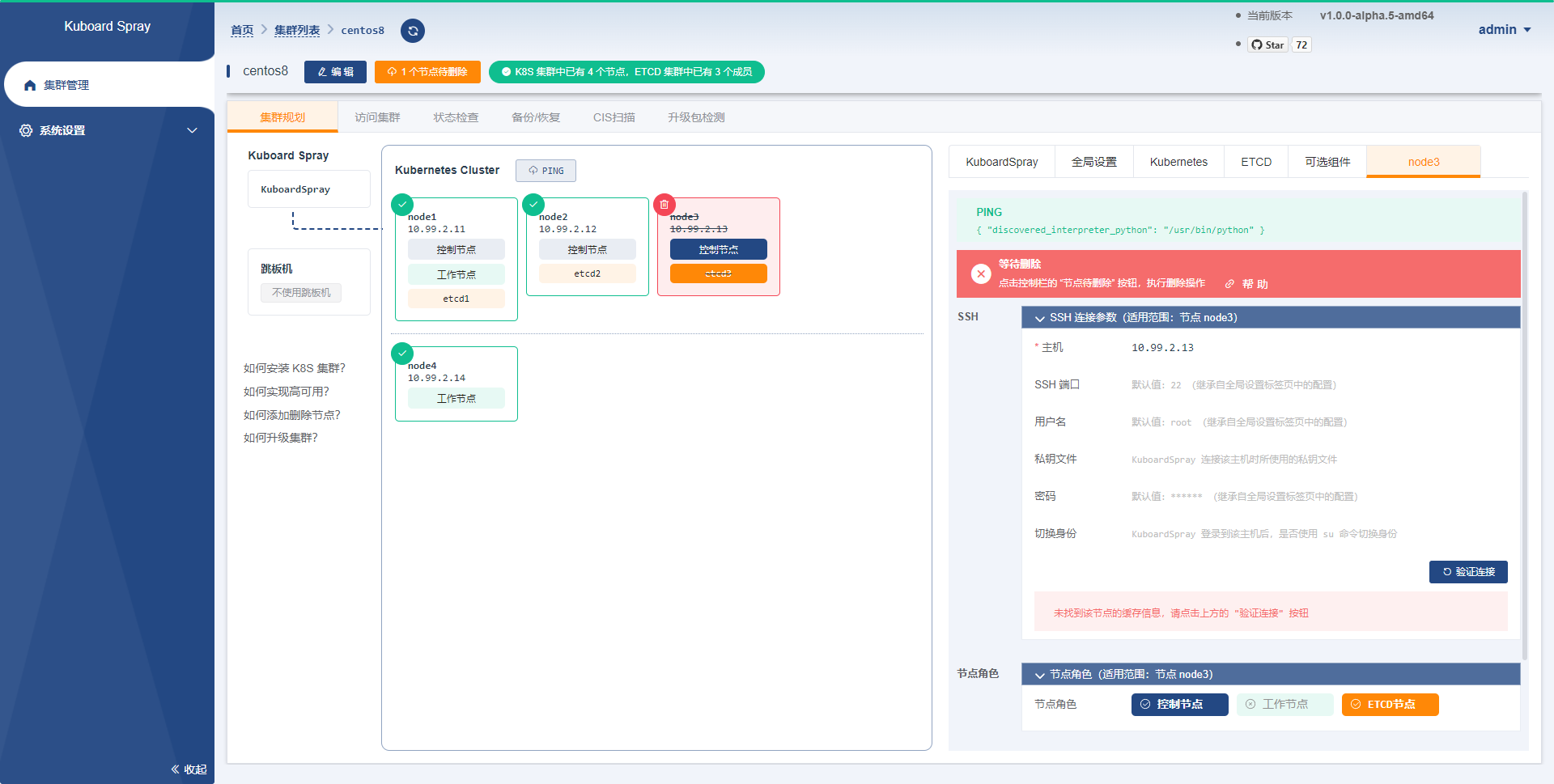
Task: Select 集群管理 in the sidebar
Action: (109, 85)
